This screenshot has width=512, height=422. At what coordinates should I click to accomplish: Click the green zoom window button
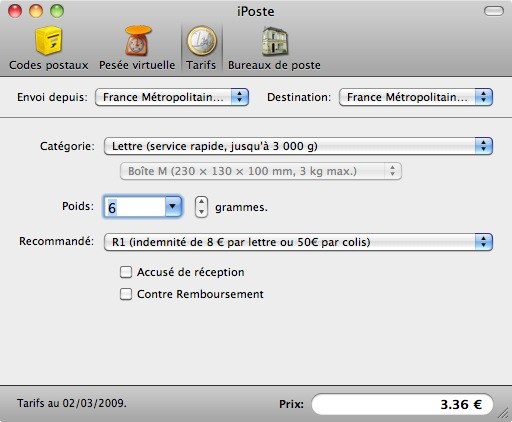pos(57,11)
